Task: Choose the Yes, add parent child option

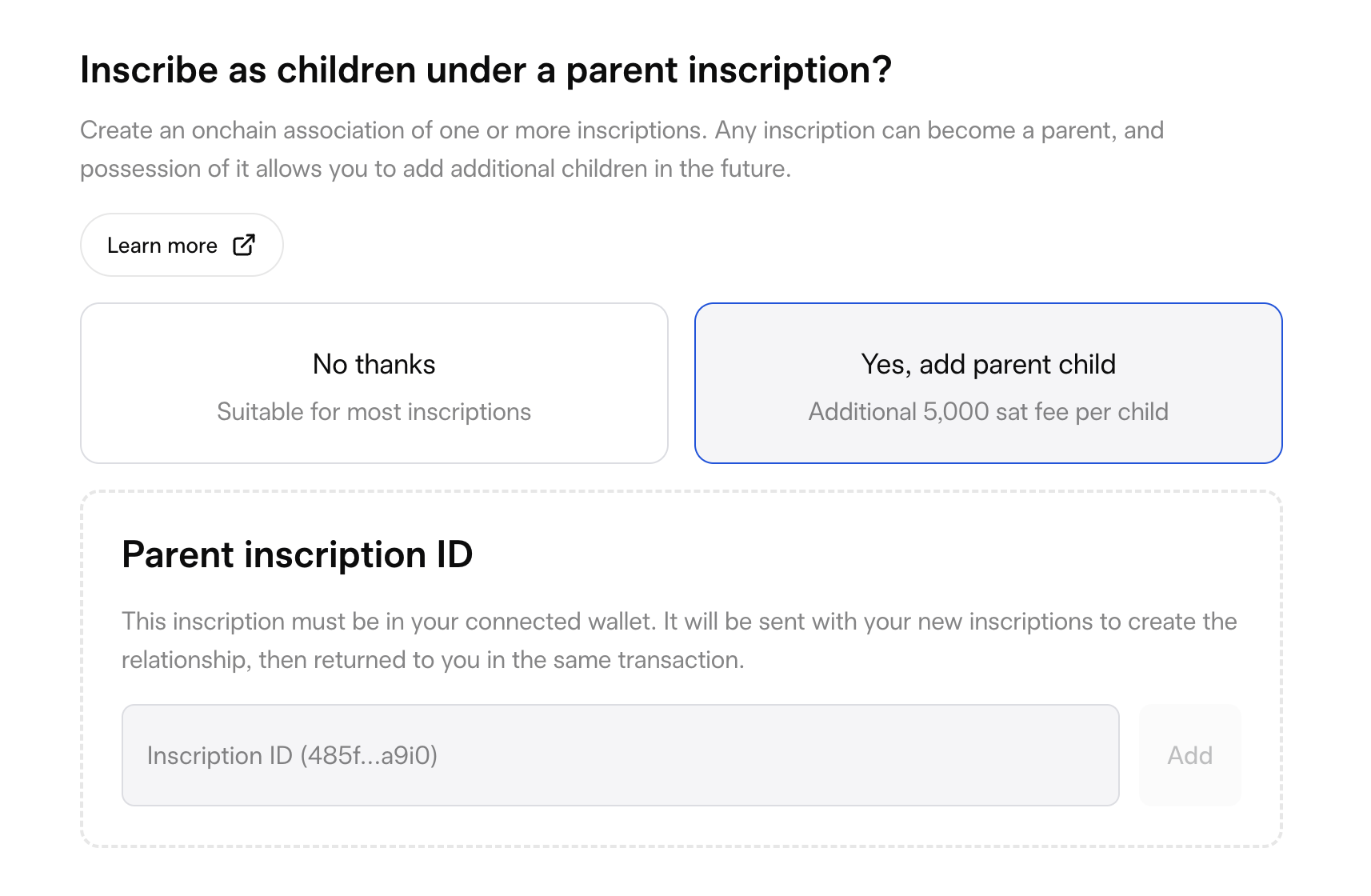Action: (988, 383)
